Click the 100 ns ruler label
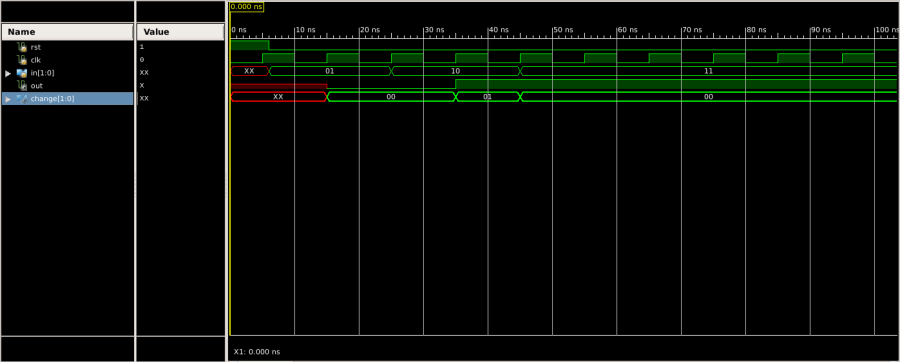The height and width of the screenshot is (363, 900). [887, 30]
